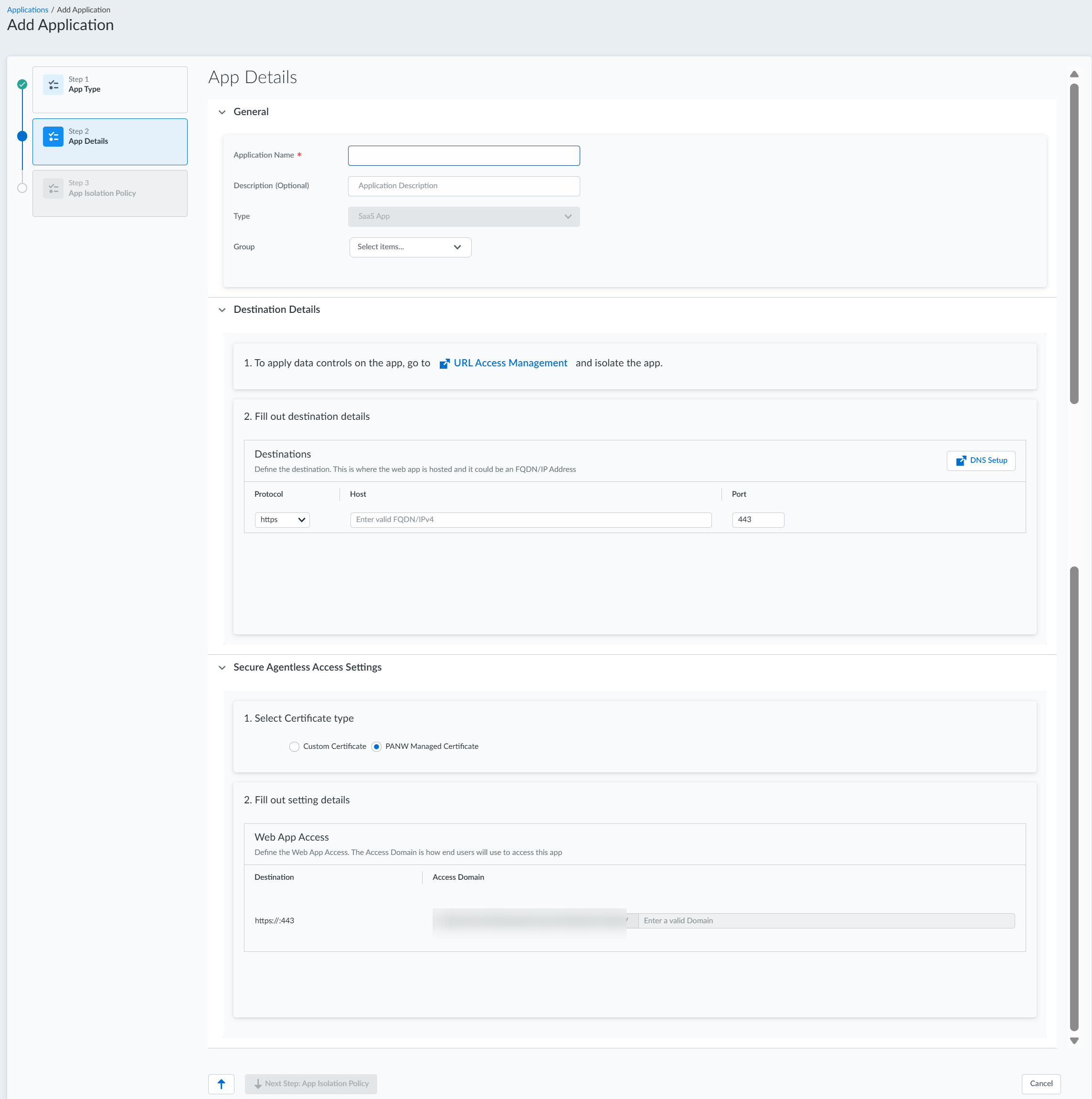Click the Step 3 App Isolation Policy icon
This screenshot has height=1099, width=1092.
pyautogui.click(x=53, y=188)
